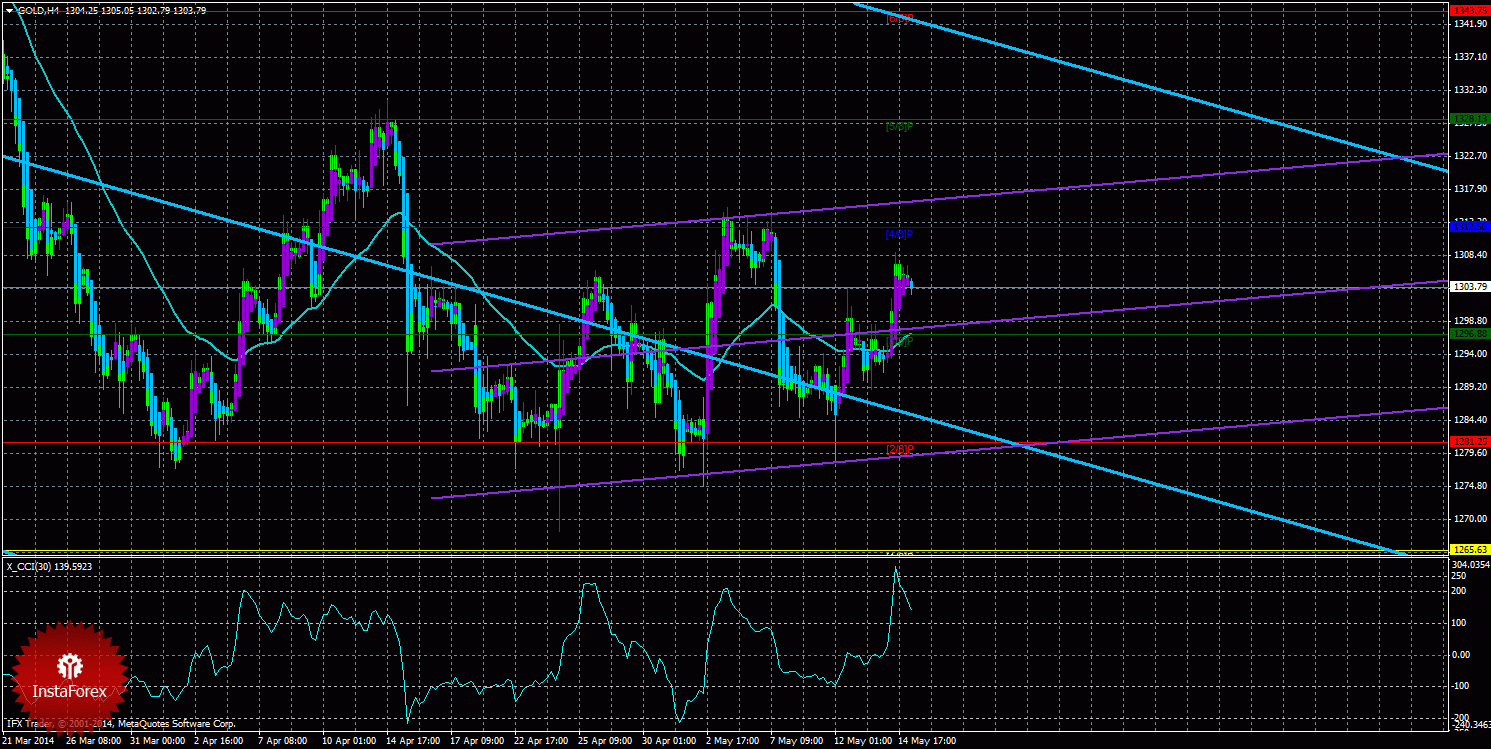Click the 21 Mar 2014 time label
The width and height of the screenshot is (1491, 749).
click(29, 741)
